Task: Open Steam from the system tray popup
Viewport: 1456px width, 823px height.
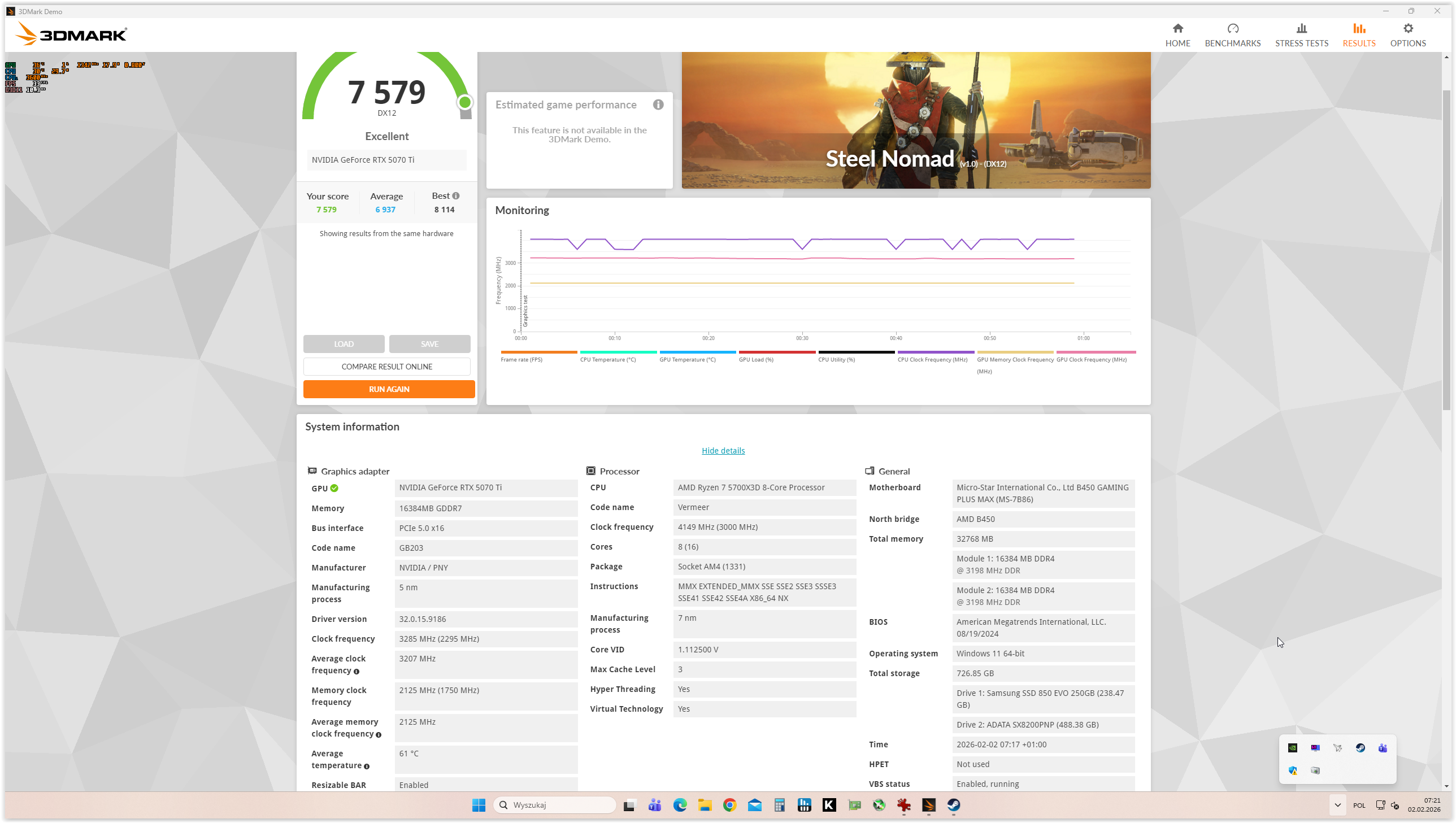Action: tap(1360, 748)
